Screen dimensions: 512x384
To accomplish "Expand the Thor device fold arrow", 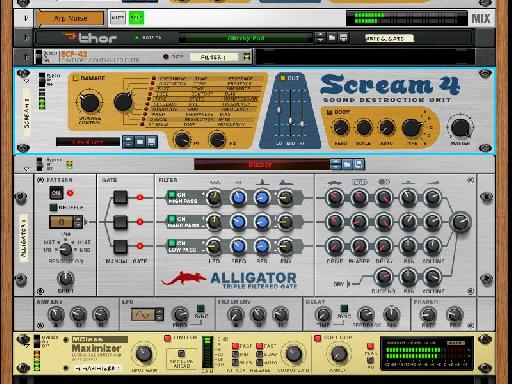I will [x=26, y=38].
